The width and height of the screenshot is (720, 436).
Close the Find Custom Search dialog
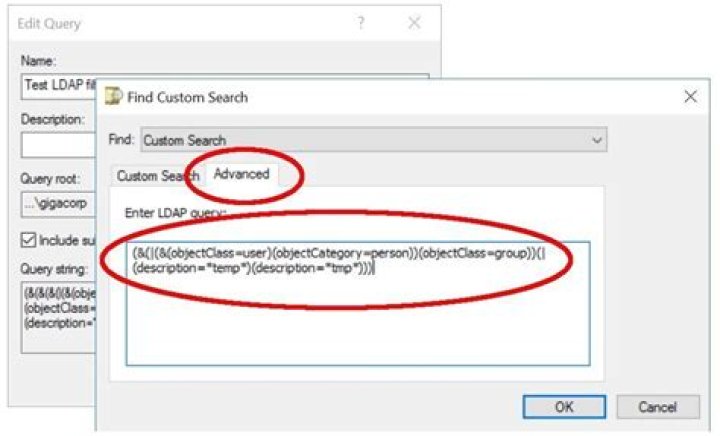tap(689, 97)
